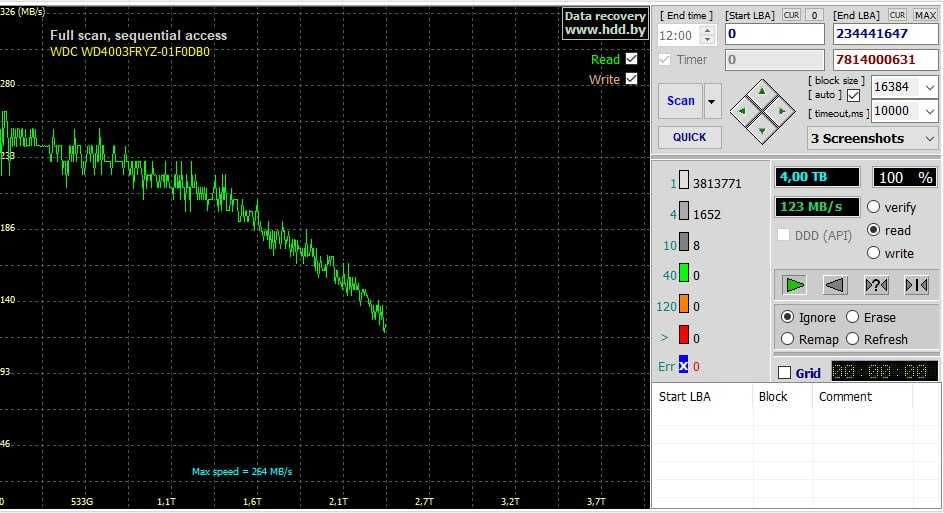
Task: Select the write radio button
Action: [874, 253]
